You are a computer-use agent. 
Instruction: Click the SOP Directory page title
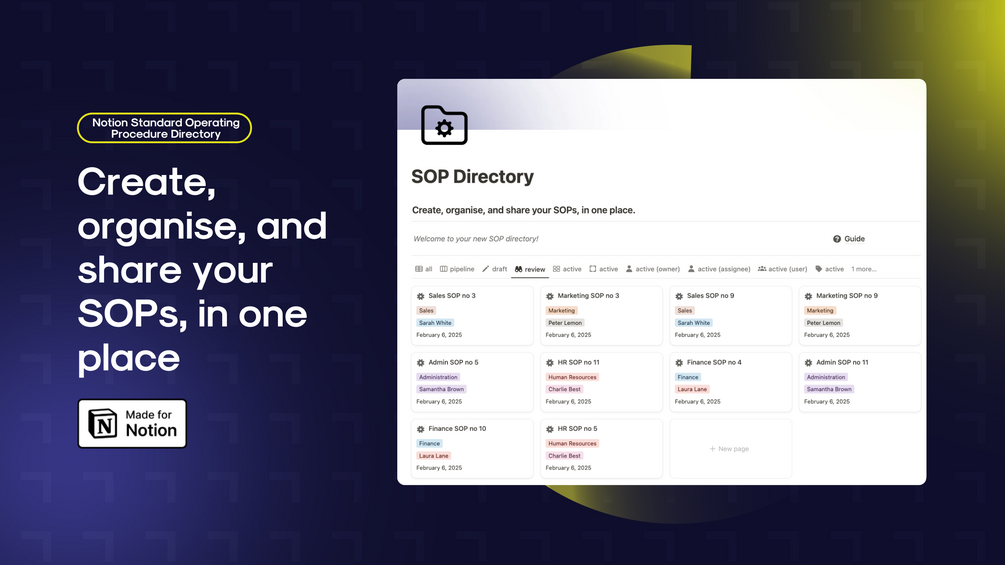tap(472, 177)
